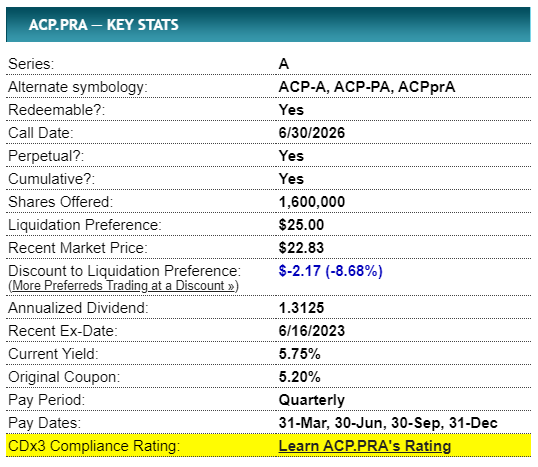Click the Recent Ex-Date label
The width and height of the screenshot is (538, 467).
coord(63,331)
